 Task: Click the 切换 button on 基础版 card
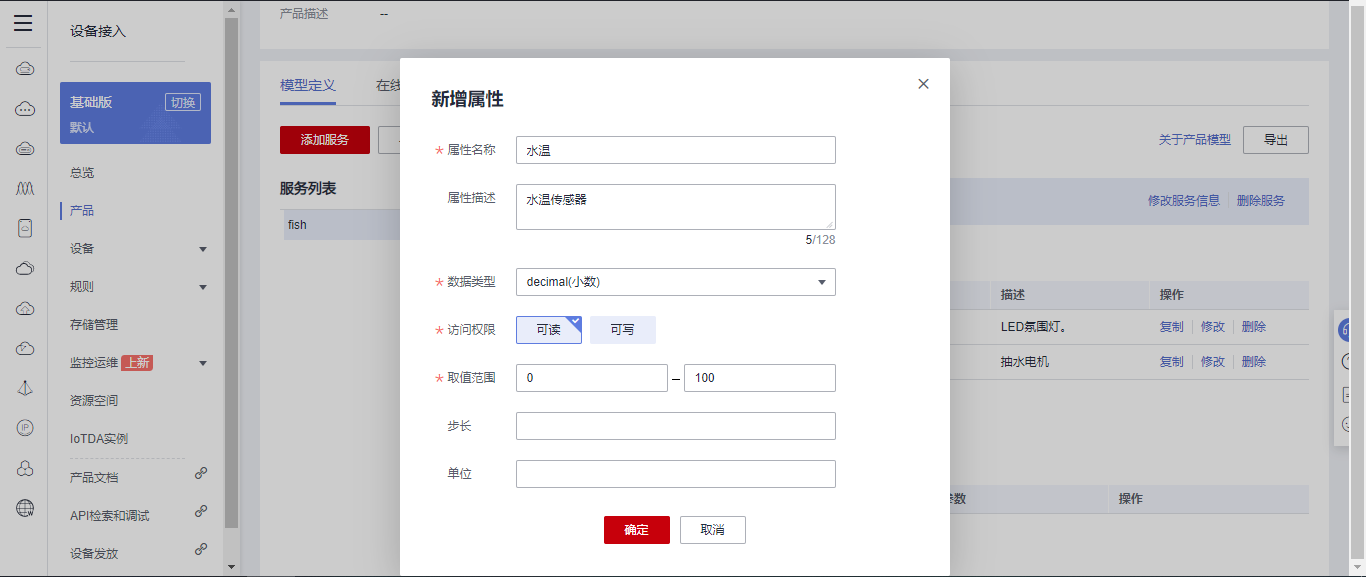pos(183,102)
